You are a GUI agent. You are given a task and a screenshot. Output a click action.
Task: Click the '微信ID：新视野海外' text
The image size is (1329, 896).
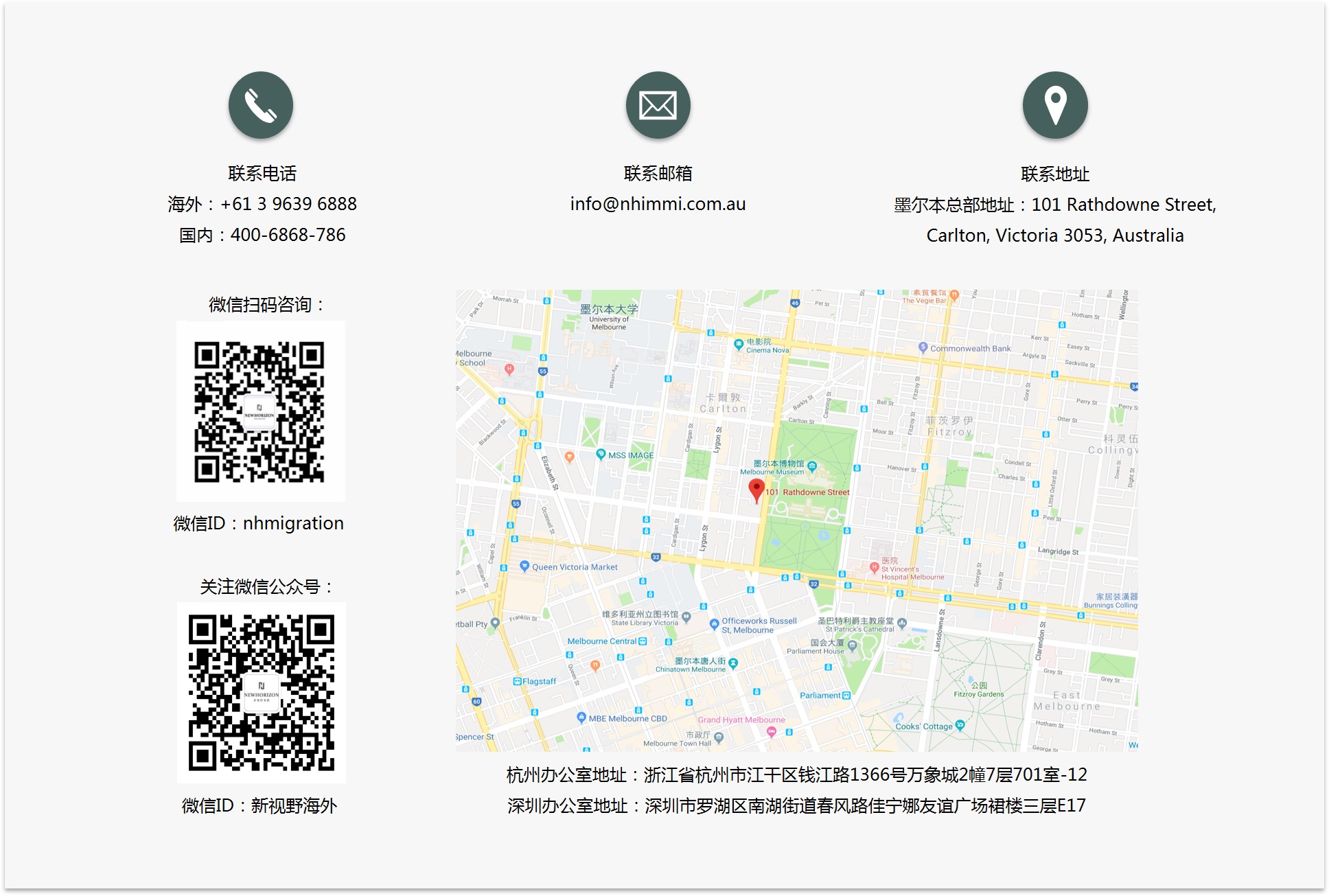(x=259, y=805)
